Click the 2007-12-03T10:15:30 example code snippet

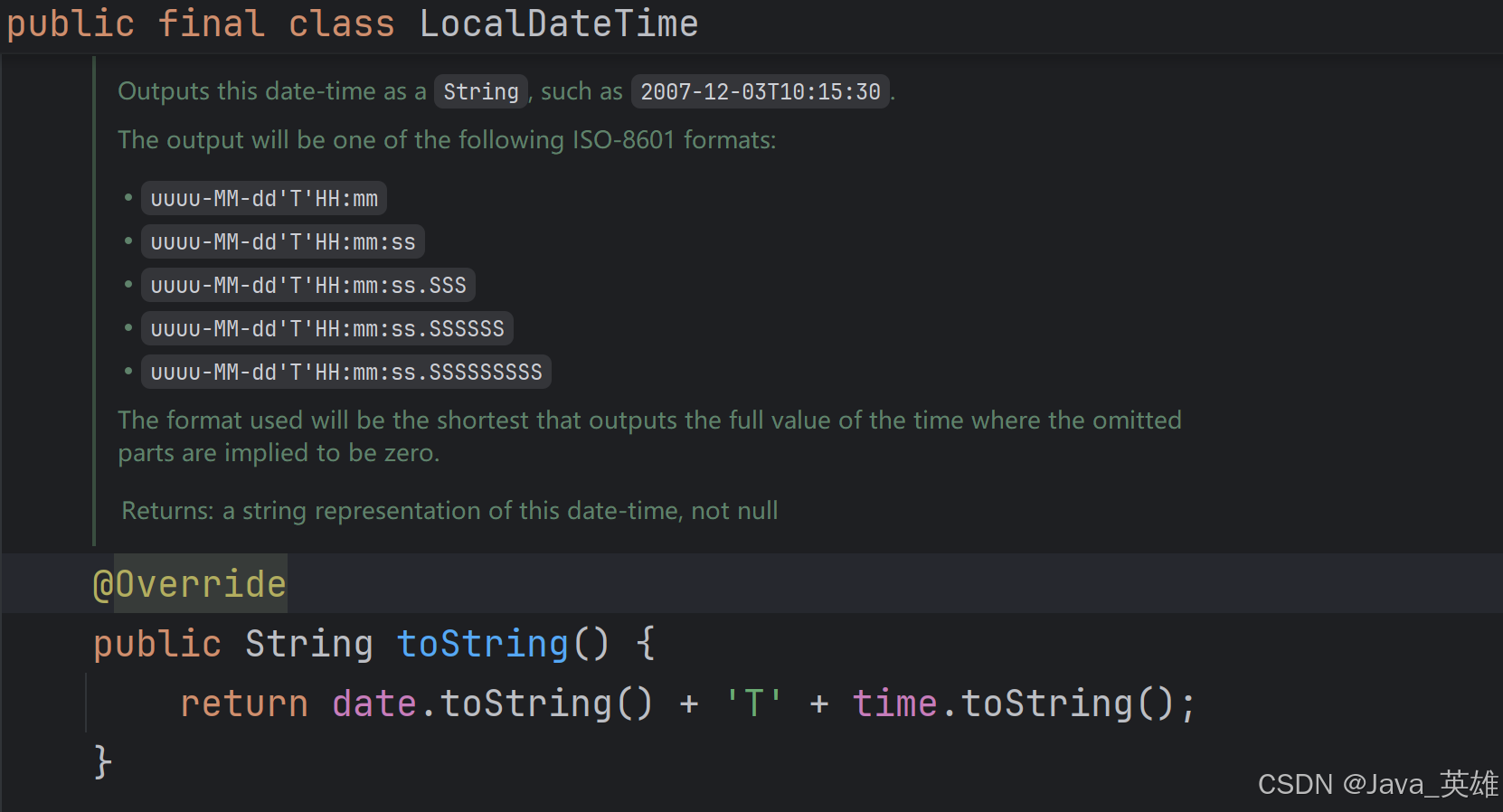pyautogui.click(x=761, y=91)
